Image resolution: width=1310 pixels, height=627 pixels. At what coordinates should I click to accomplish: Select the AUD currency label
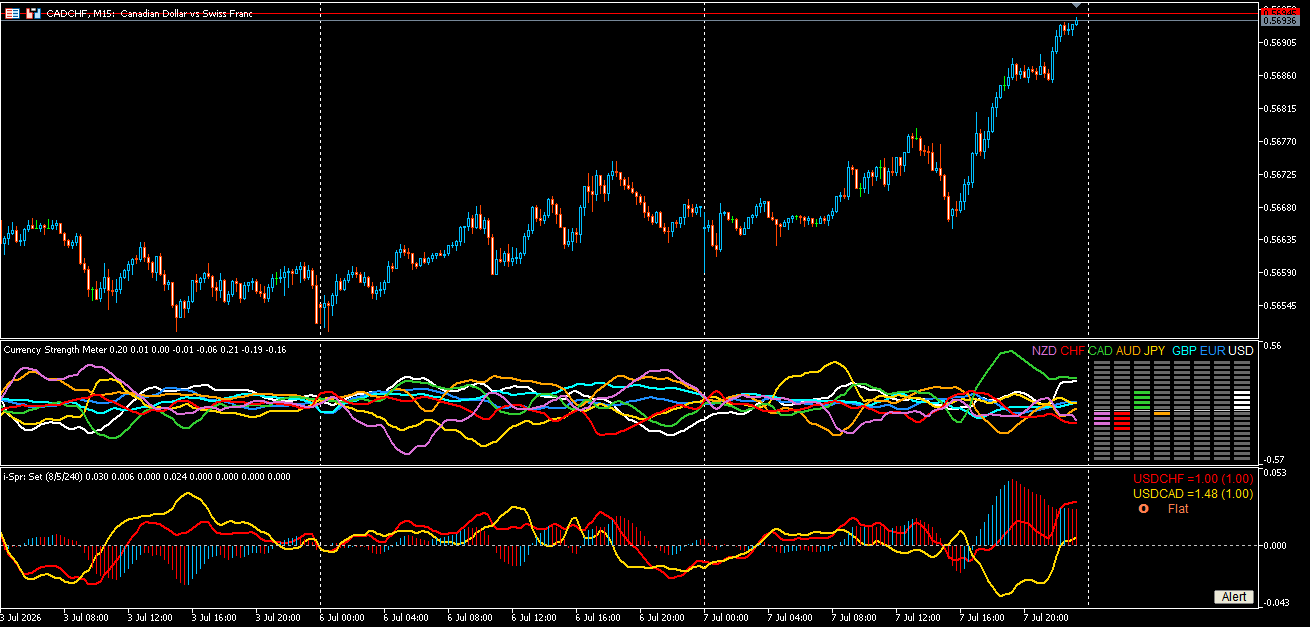coord(1128,351)
